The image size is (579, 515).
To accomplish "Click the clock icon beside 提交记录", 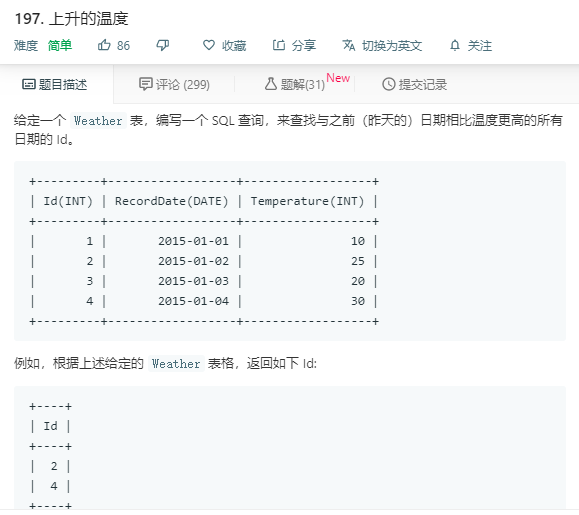I will [388, 84].
